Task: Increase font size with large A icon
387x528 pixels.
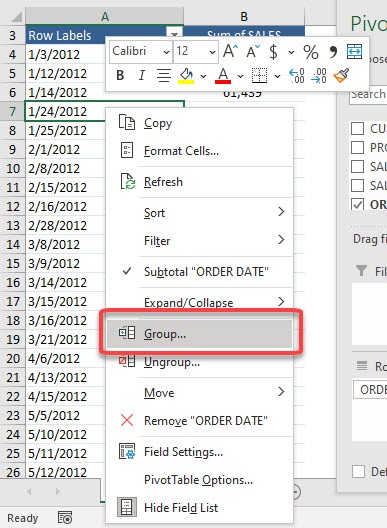Action: (x=230, y=52)
